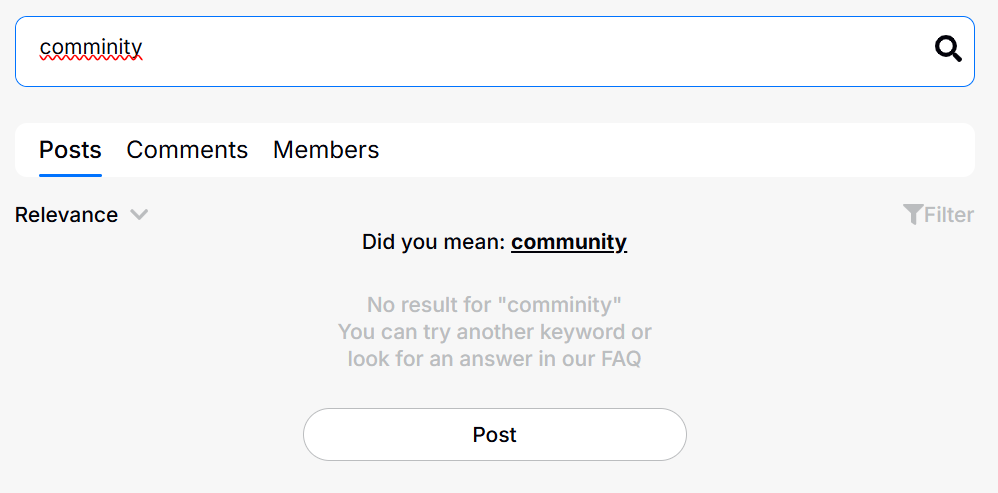
Task: Click the red spell-check underline in search box
Action: tap(91, 59)
